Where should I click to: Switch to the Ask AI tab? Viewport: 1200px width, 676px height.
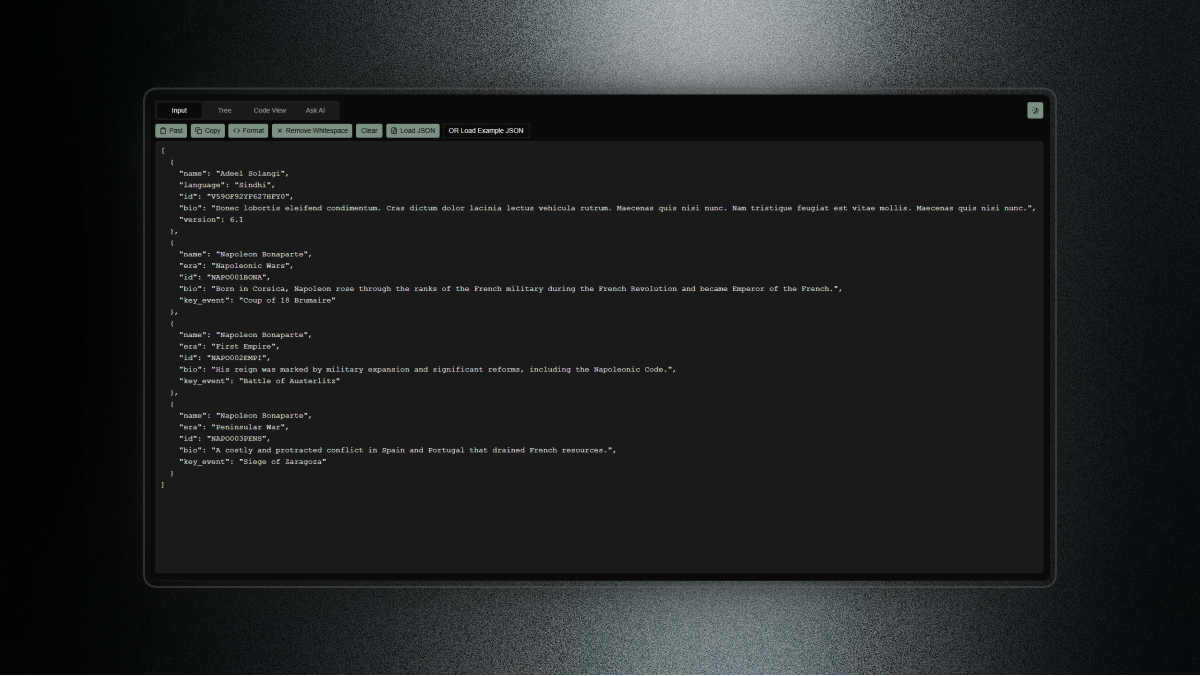(316, 110)
